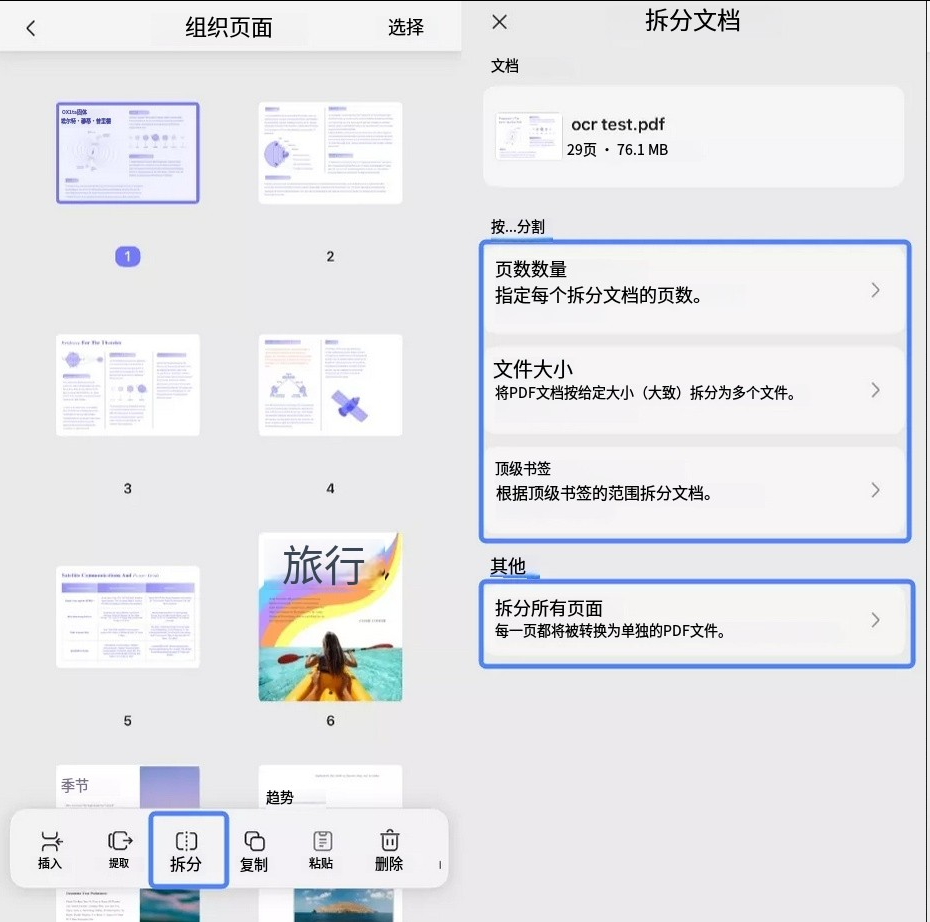Image resolution: width=930 pixels, height=922 pixels.
Task: Tap the back arrow to exit 组织页面
Action: (x=30, y=27)
